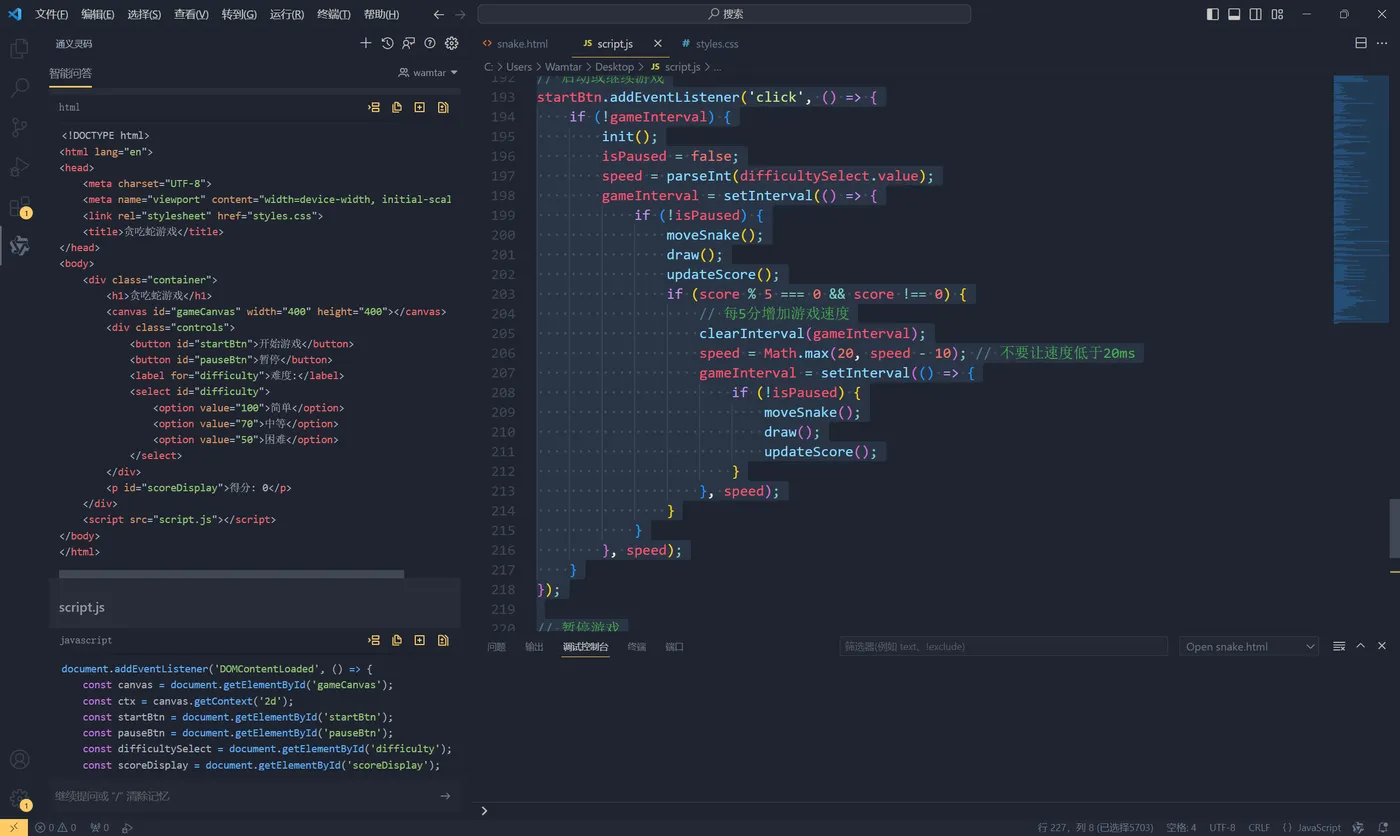The width and height of the screenshot is (1400, 836).
Task: Open the 'Open snake.html' debug dropdown
Action: point(1249,646)
